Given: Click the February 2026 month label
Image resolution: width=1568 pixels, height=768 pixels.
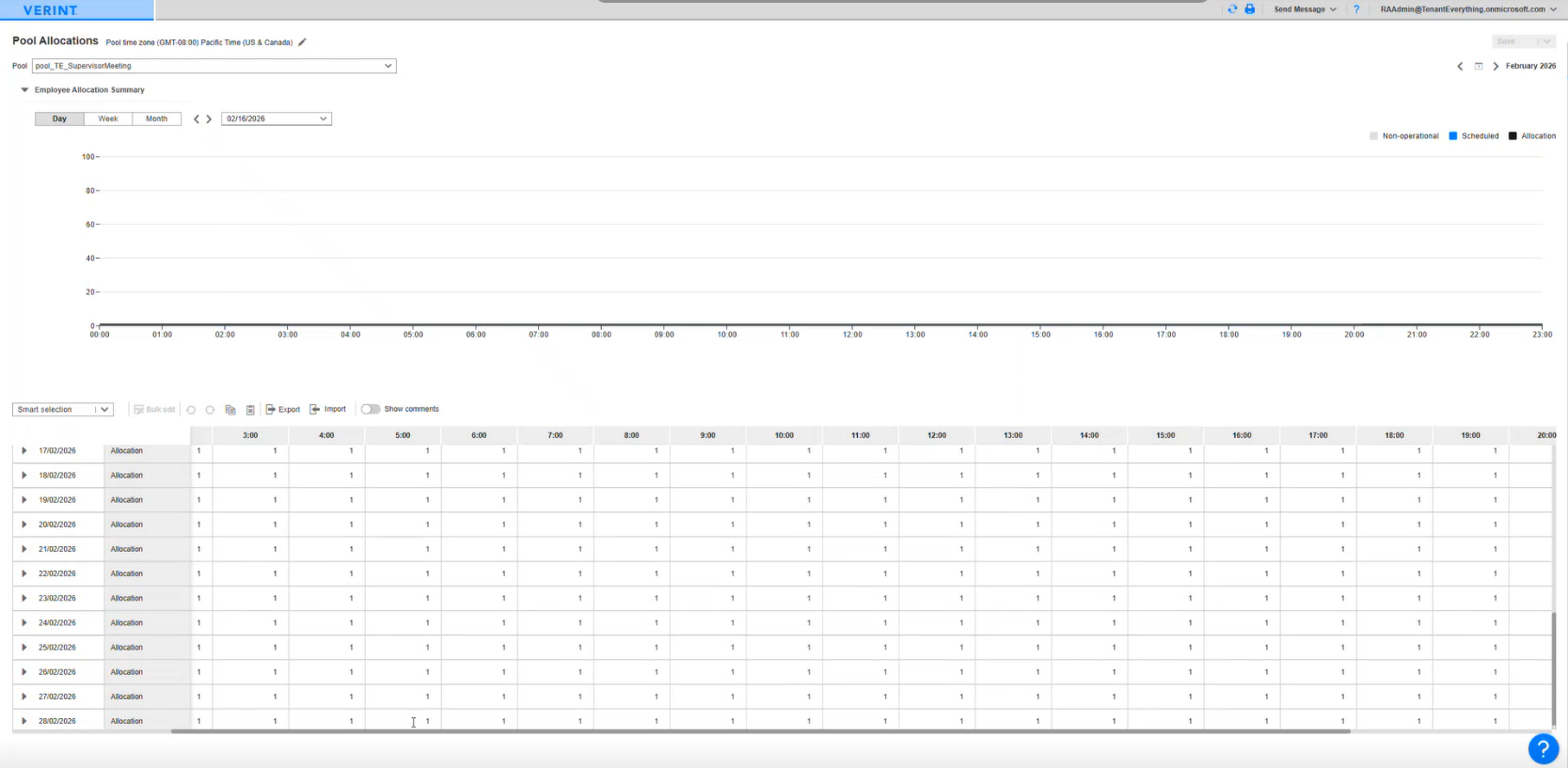Looking at the screenshot, I should pyautogui.click(x=1530, y=66).
